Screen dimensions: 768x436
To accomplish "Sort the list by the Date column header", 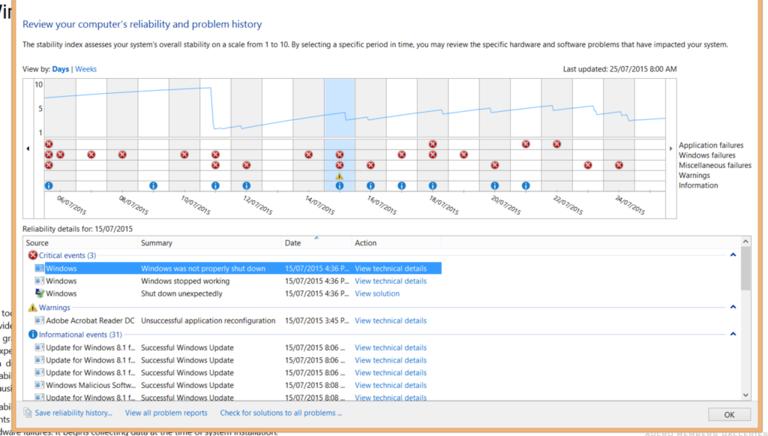I will point(292,243).
